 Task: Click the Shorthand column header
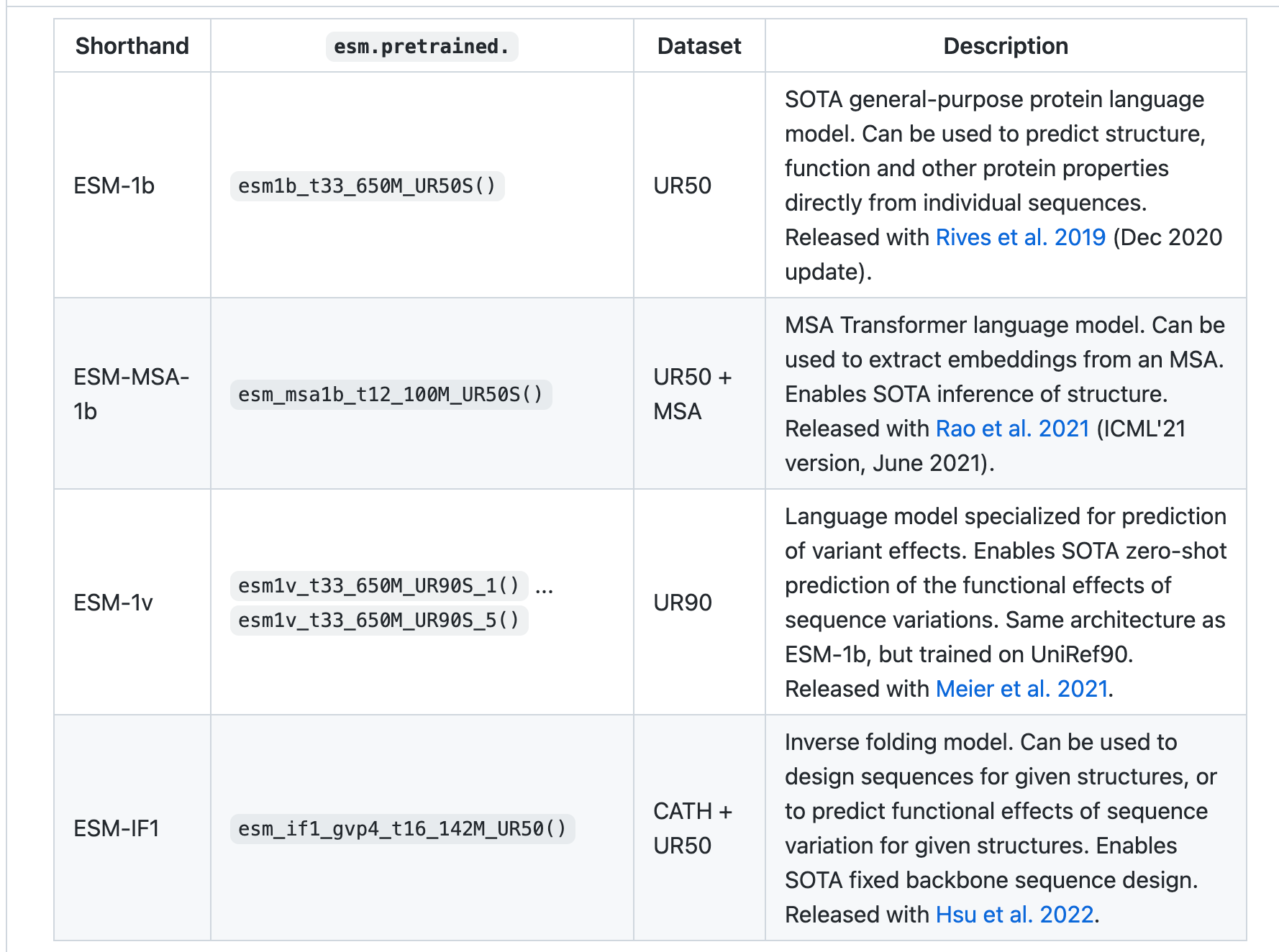tap(132, 46)
